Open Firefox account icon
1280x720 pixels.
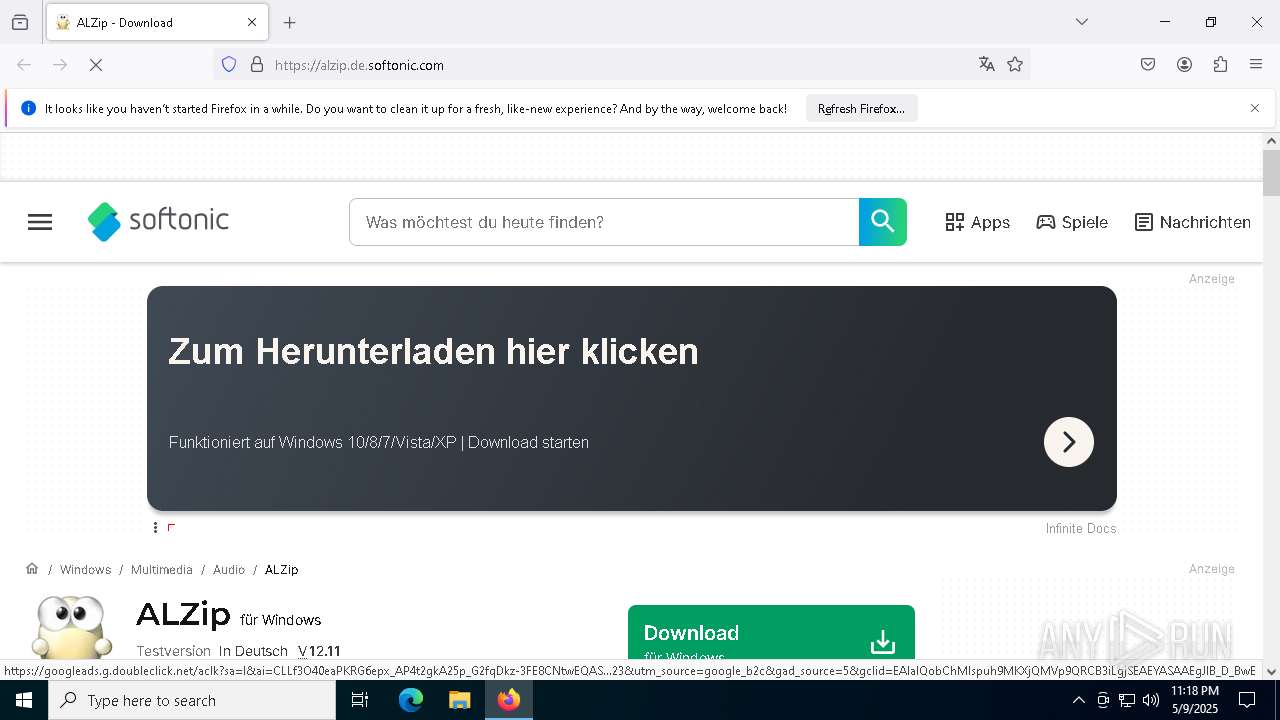click(x=1184, y=65)
